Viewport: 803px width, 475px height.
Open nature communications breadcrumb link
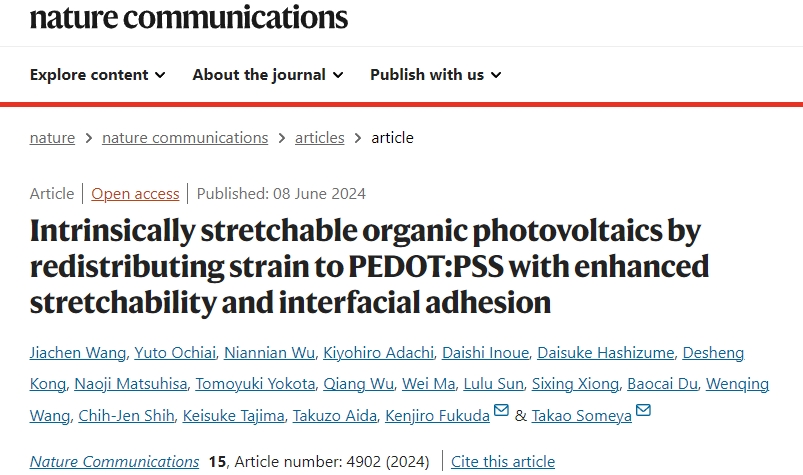185,138
